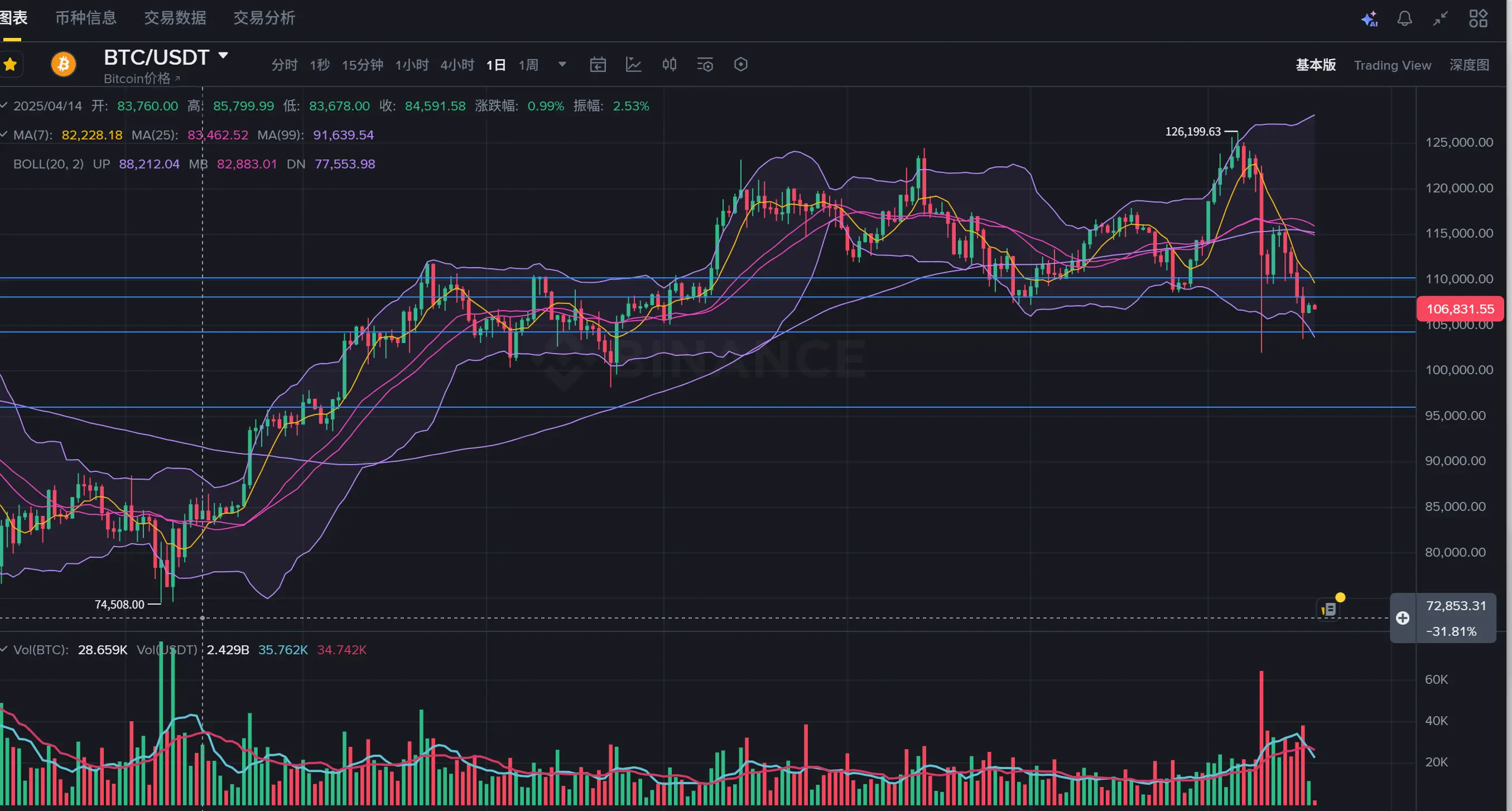Switch to the 币种信息 tab
Screen dimensions: 1512x811
click(x=86, y=18)
